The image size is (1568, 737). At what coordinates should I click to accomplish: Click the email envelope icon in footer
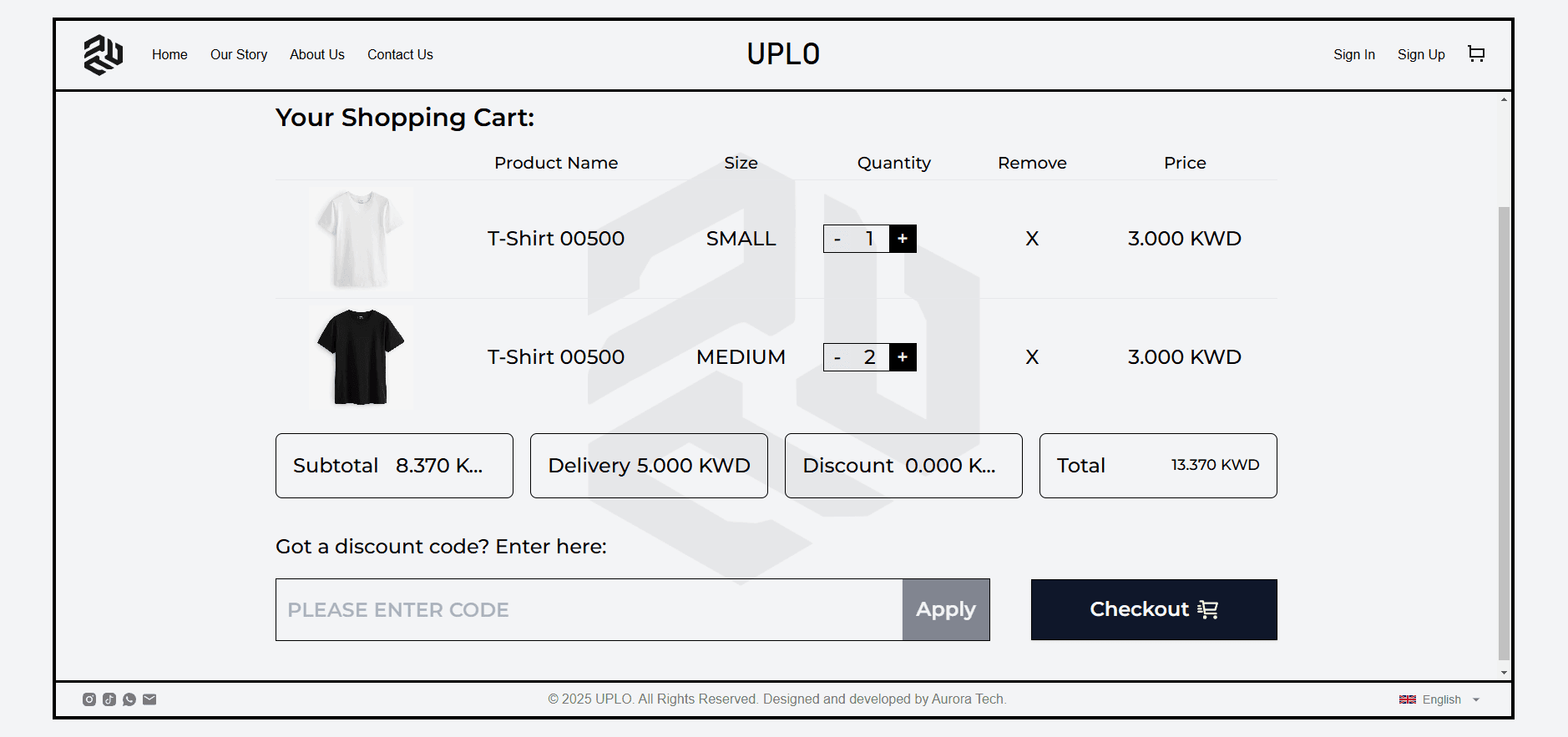pos(149,699)
